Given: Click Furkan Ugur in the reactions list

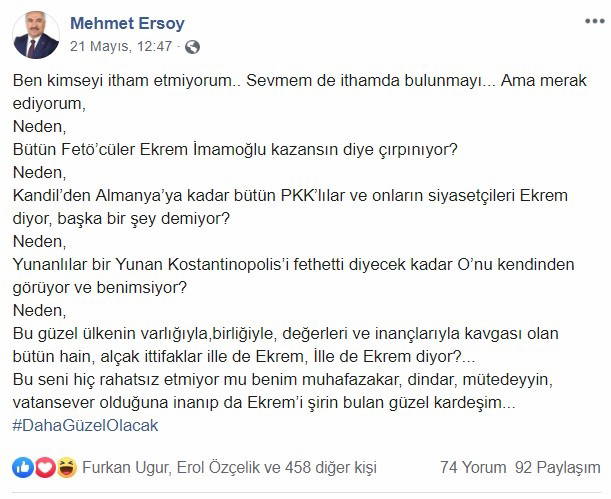Looking at the screenshot, I should click(126, 467).
